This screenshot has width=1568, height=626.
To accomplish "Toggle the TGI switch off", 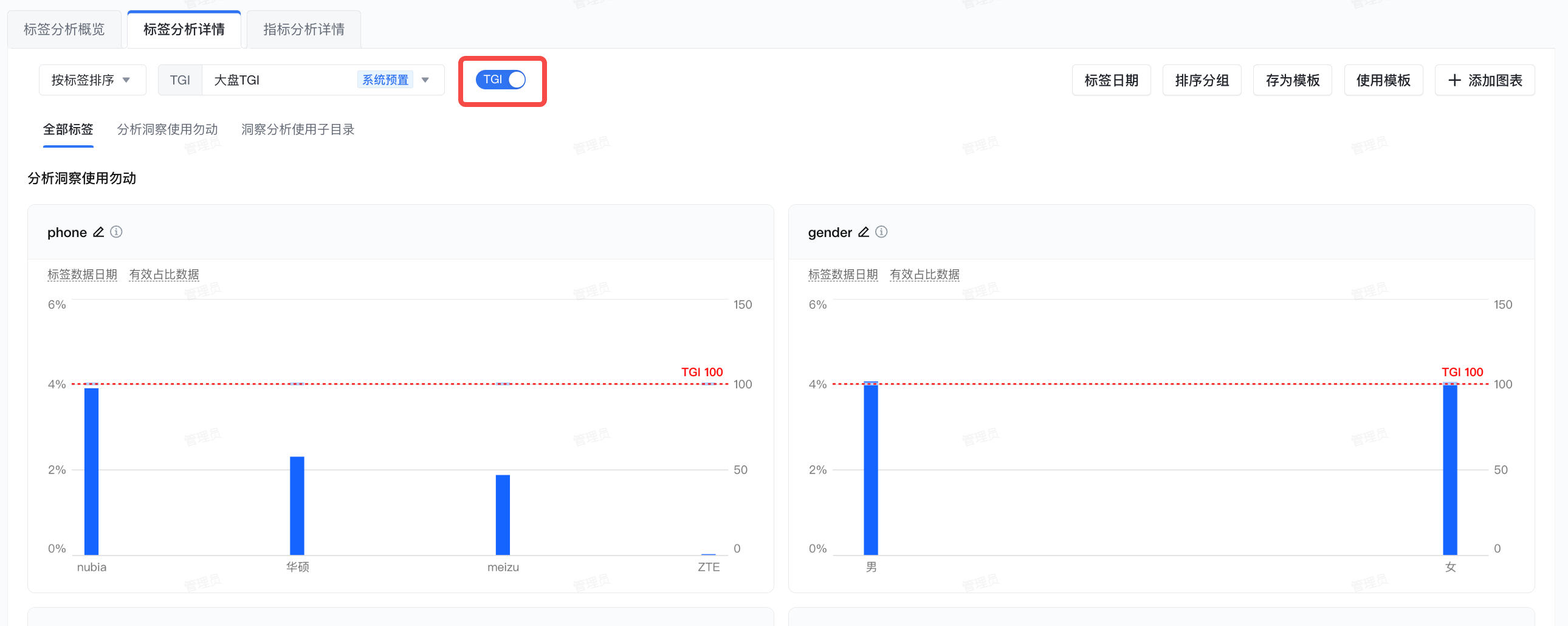I will pos(500,80).
